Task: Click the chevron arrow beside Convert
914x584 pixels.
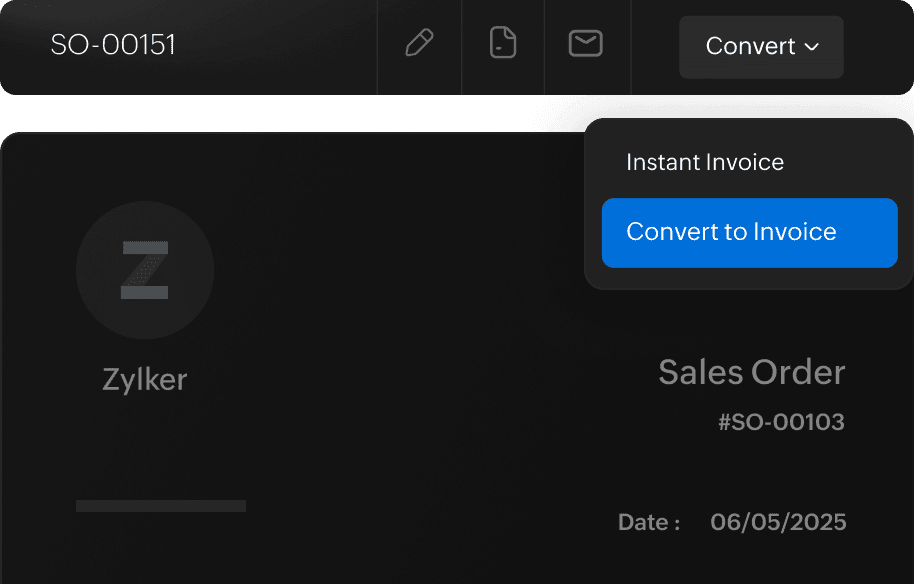Action: pyautogui.click(x=812, y=47)
